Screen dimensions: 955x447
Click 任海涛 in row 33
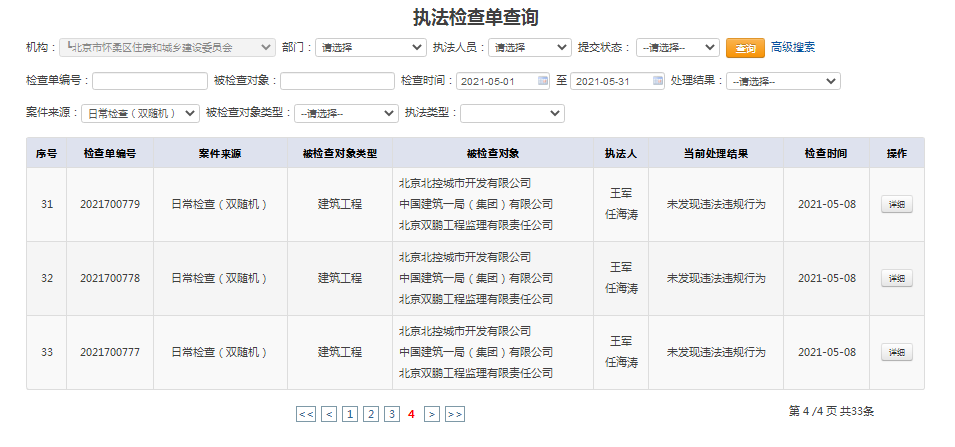[621, 363]
